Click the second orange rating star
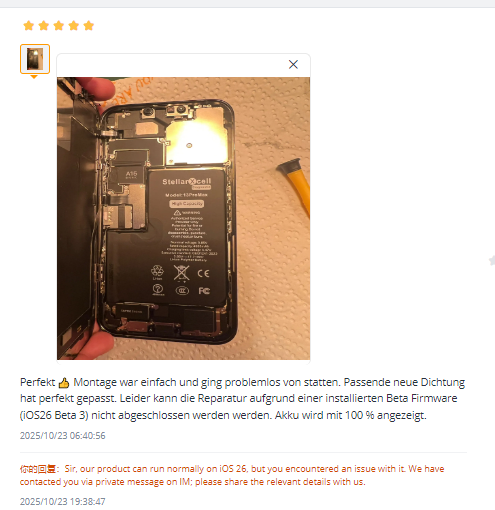495x510 pixels. tap(44, 26)
